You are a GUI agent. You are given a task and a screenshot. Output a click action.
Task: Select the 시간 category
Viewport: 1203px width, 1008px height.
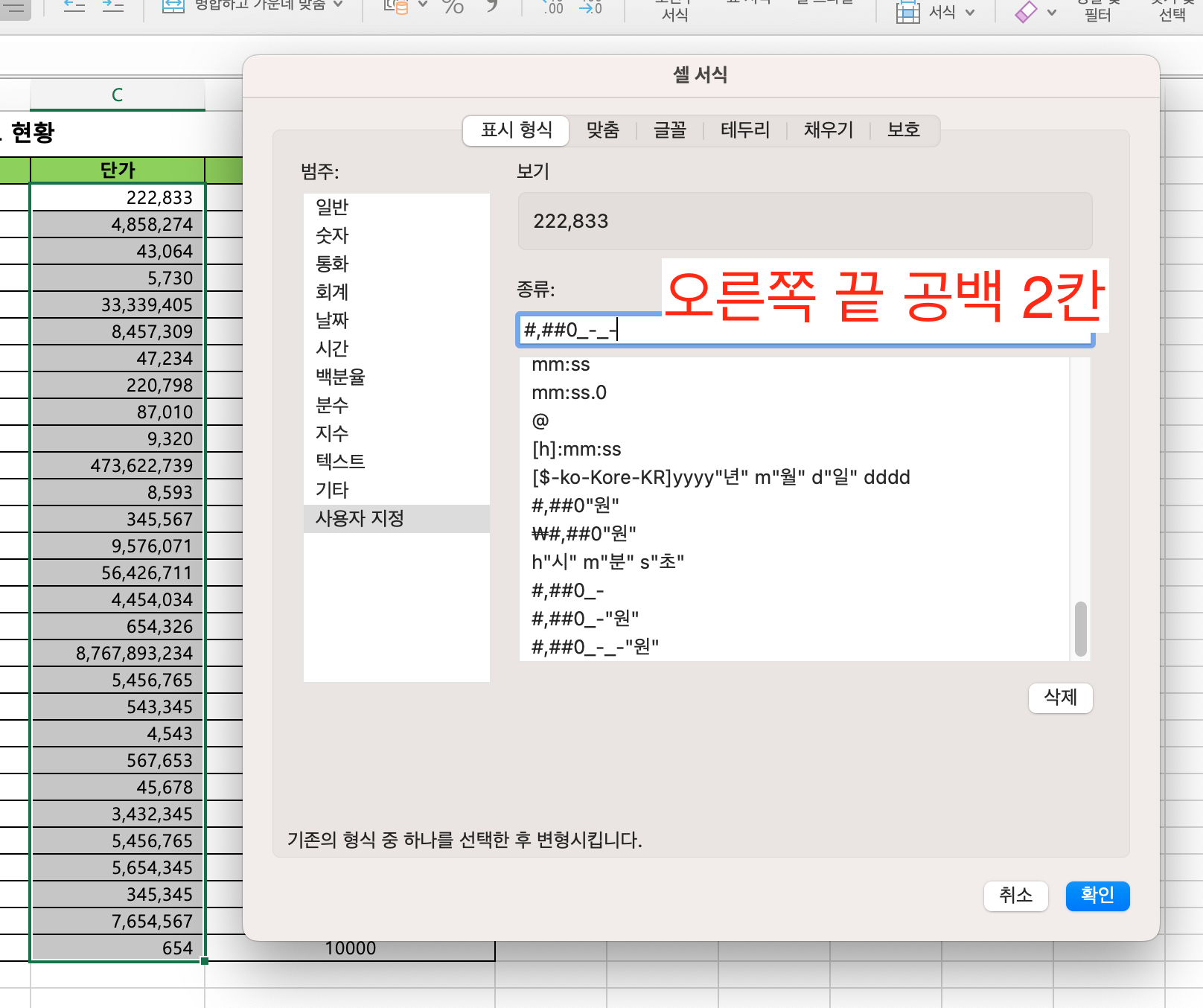click(397, 349)
